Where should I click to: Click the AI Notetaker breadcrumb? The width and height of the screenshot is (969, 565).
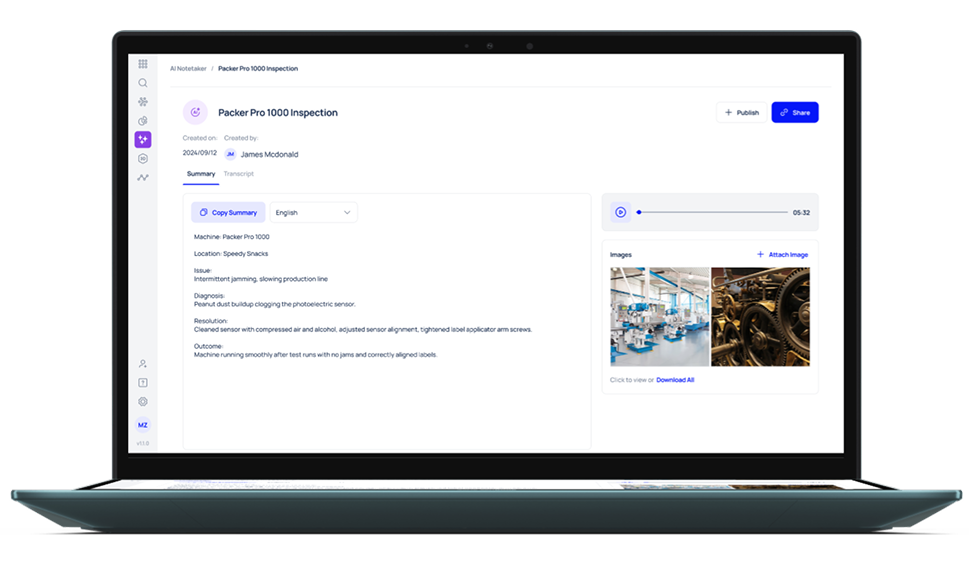click(x=188, y=69)
